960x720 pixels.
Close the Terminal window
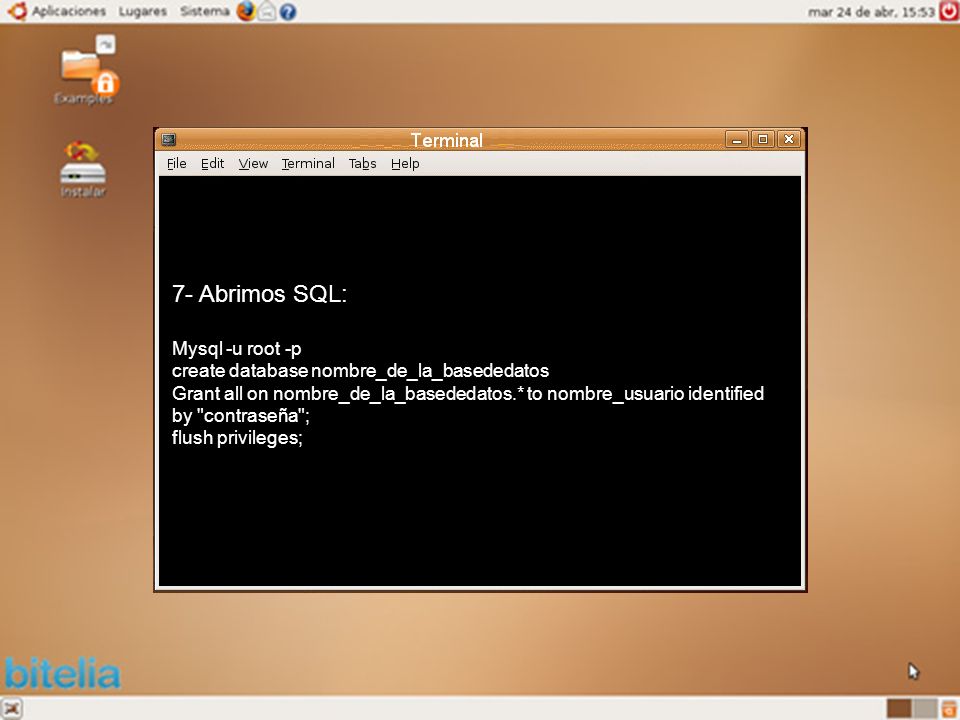pos(789,140)
